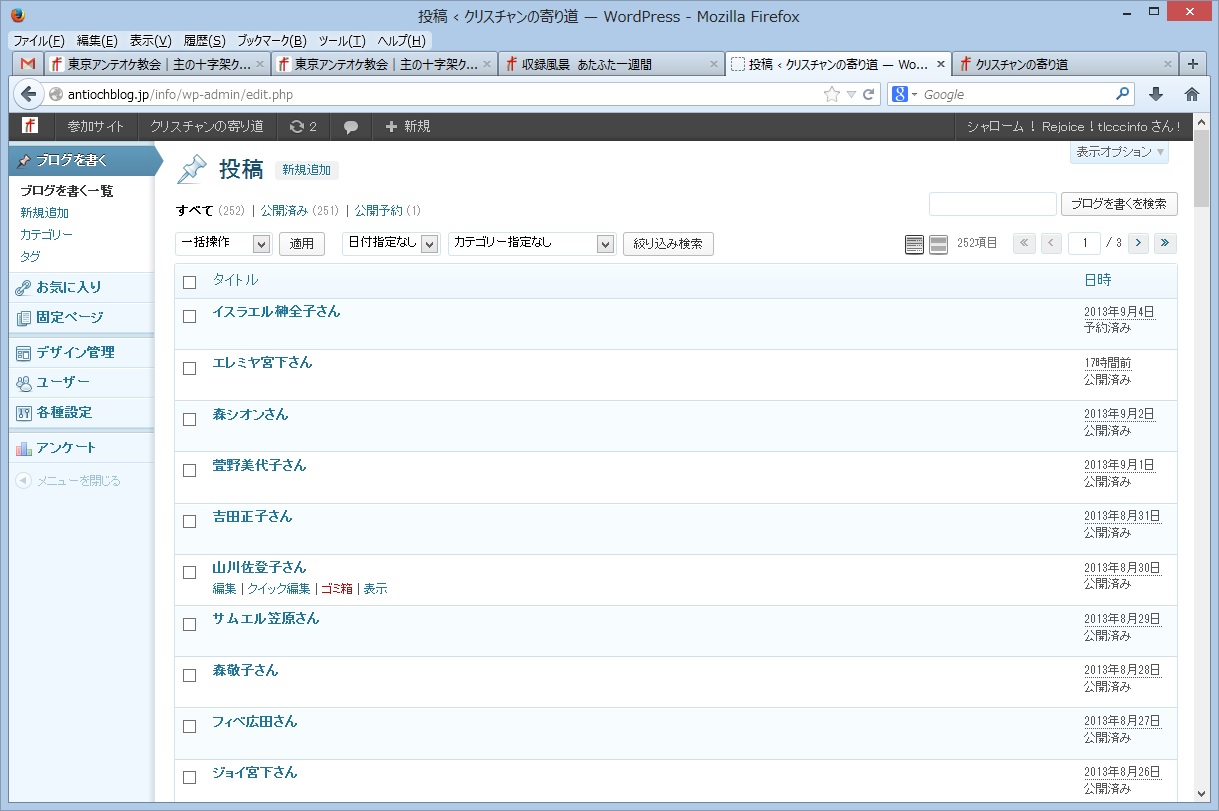
Task: Jump to last page arrow in pagination
Action: click(1165, 243)
